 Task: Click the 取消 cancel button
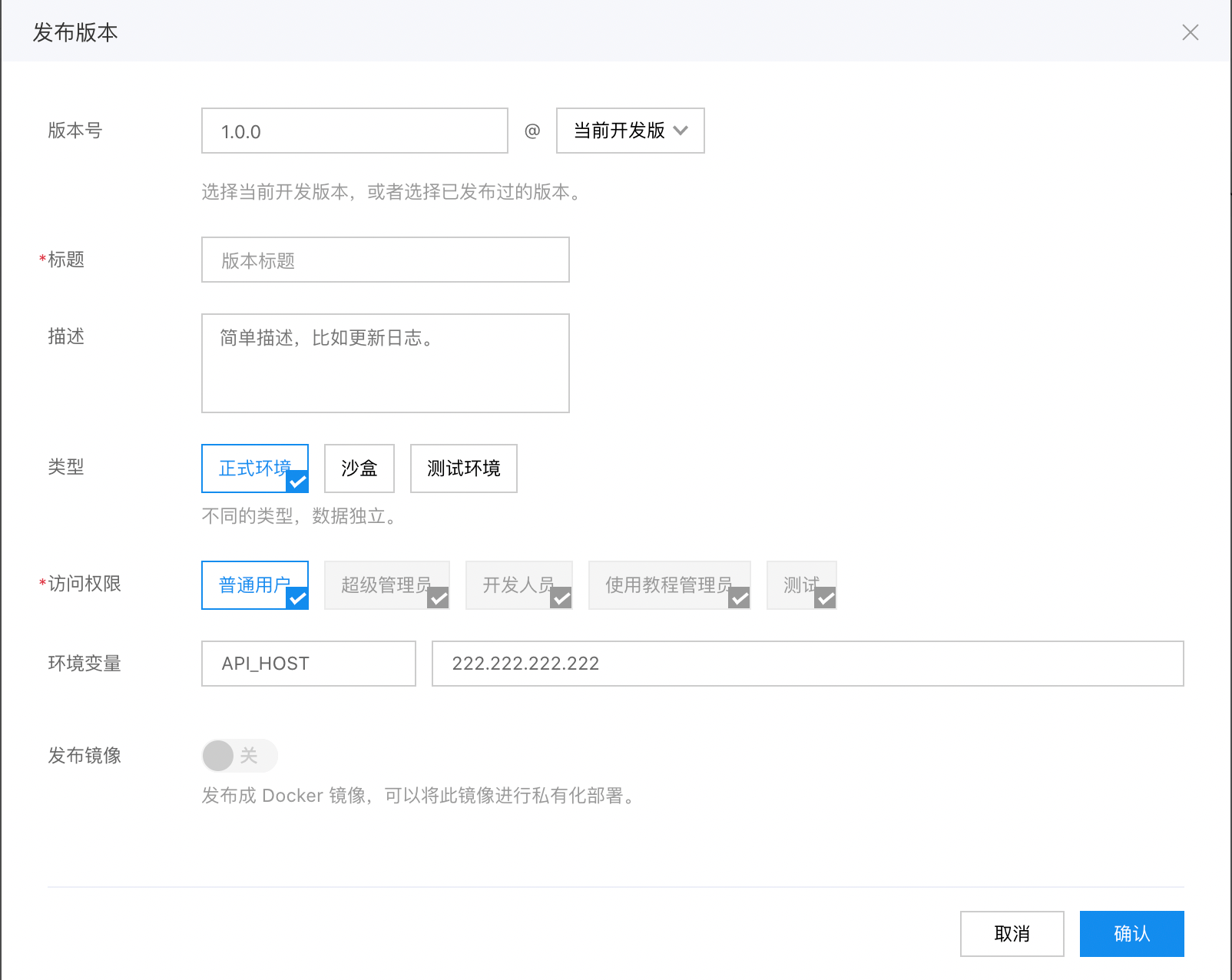[x=1012, y=934]
